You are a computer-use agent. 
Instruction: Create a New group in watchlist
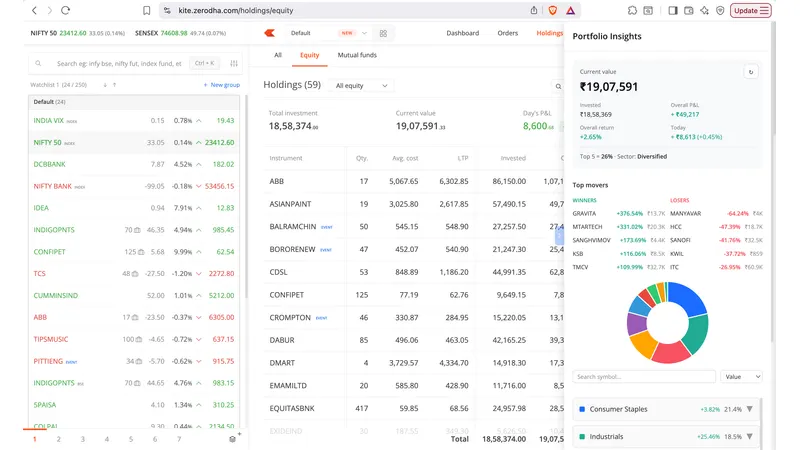221,85
